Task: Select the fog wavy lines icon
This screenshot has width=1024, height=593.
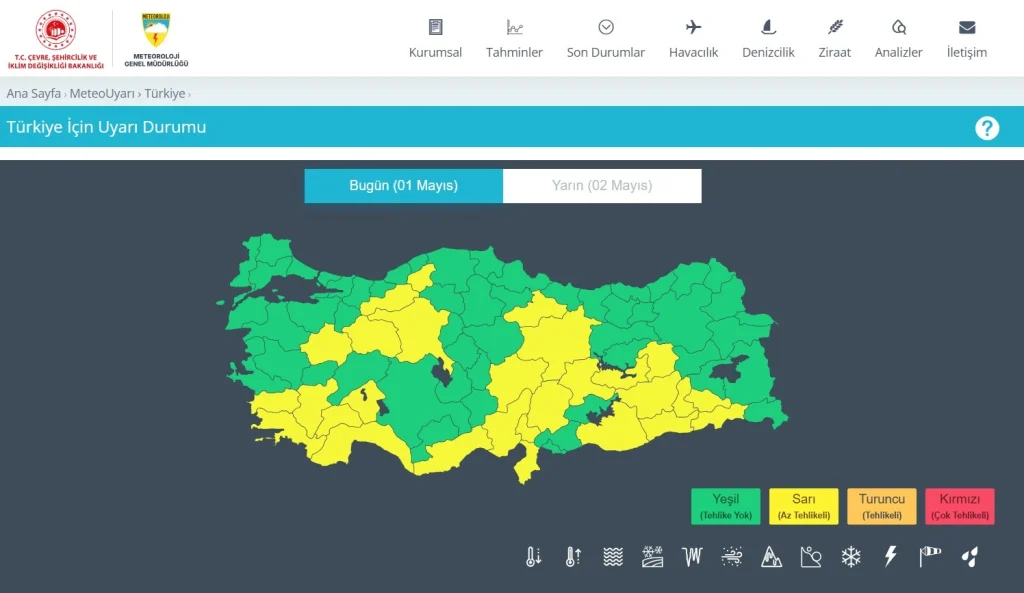Action: point(613,557)
